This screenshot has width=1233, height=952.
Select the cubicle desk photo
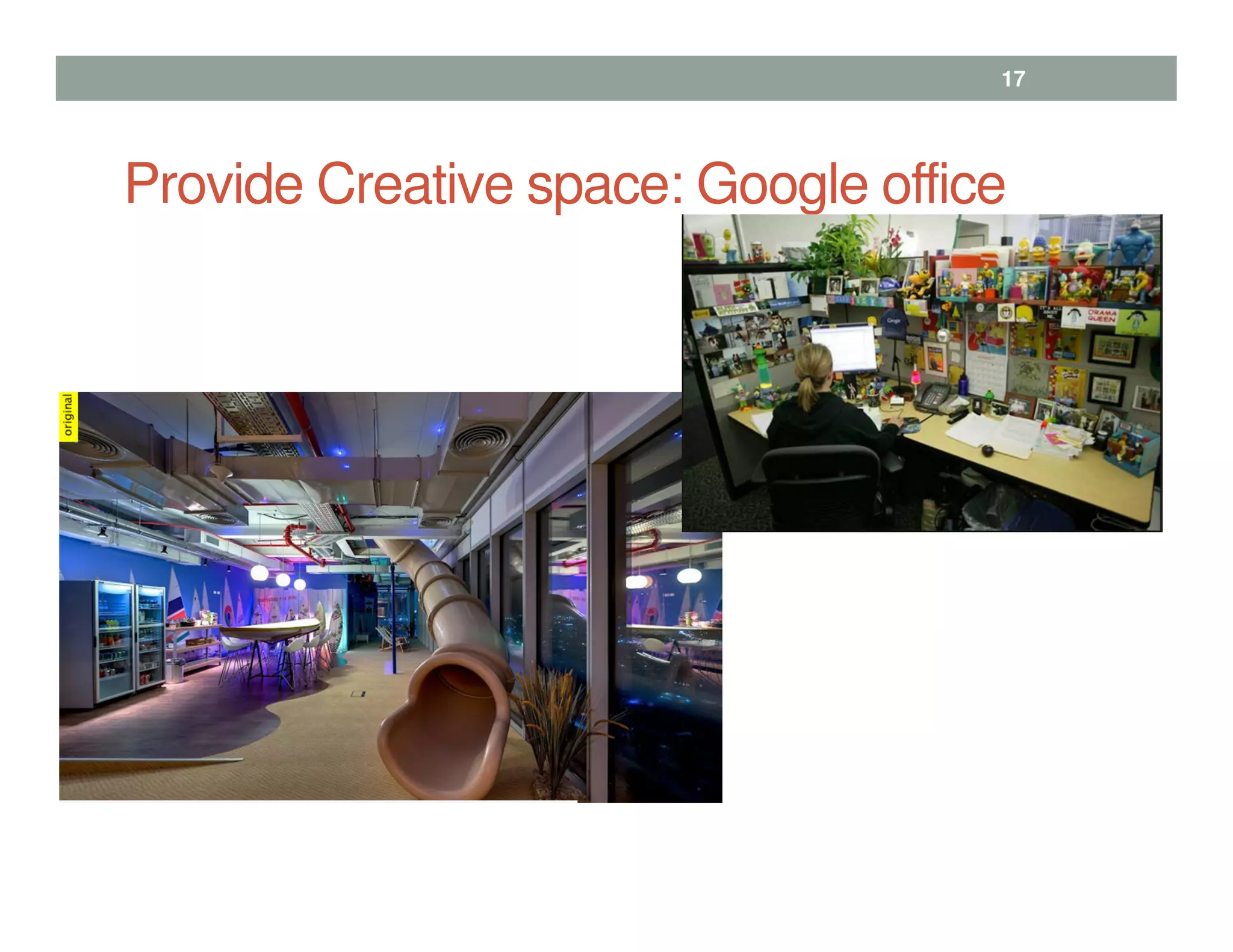922,372
